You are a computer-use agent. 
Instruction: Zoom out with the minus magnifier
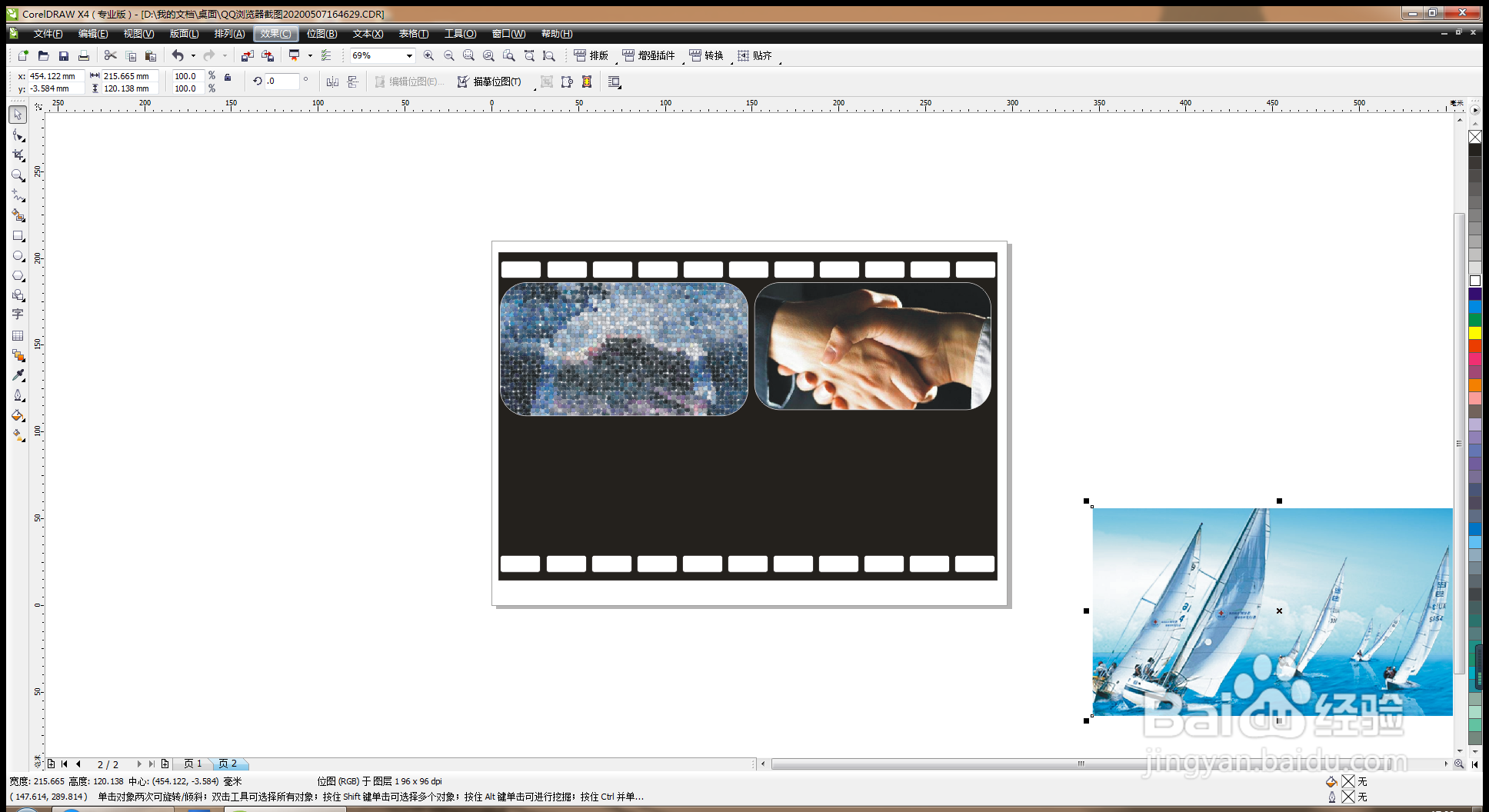448,55
